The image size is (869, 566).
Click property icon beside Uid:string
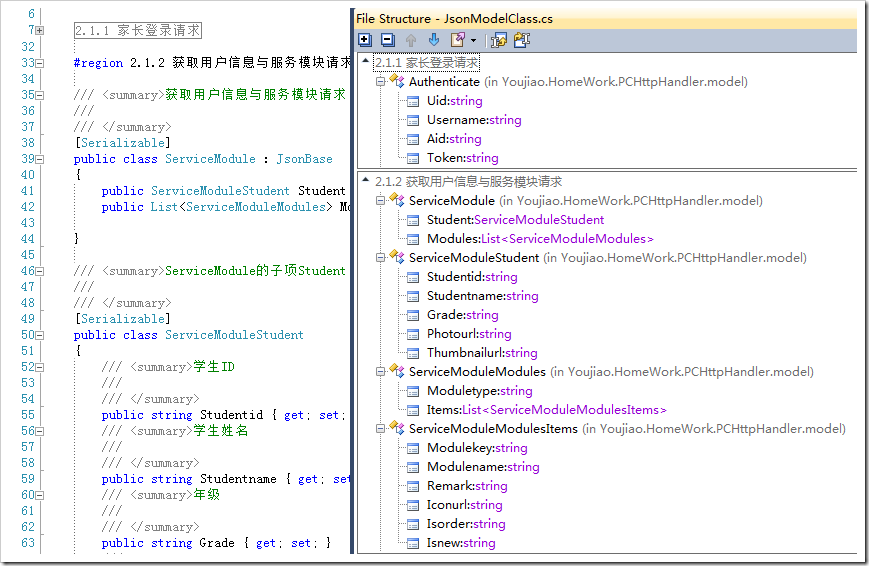[x=413, y=101]
